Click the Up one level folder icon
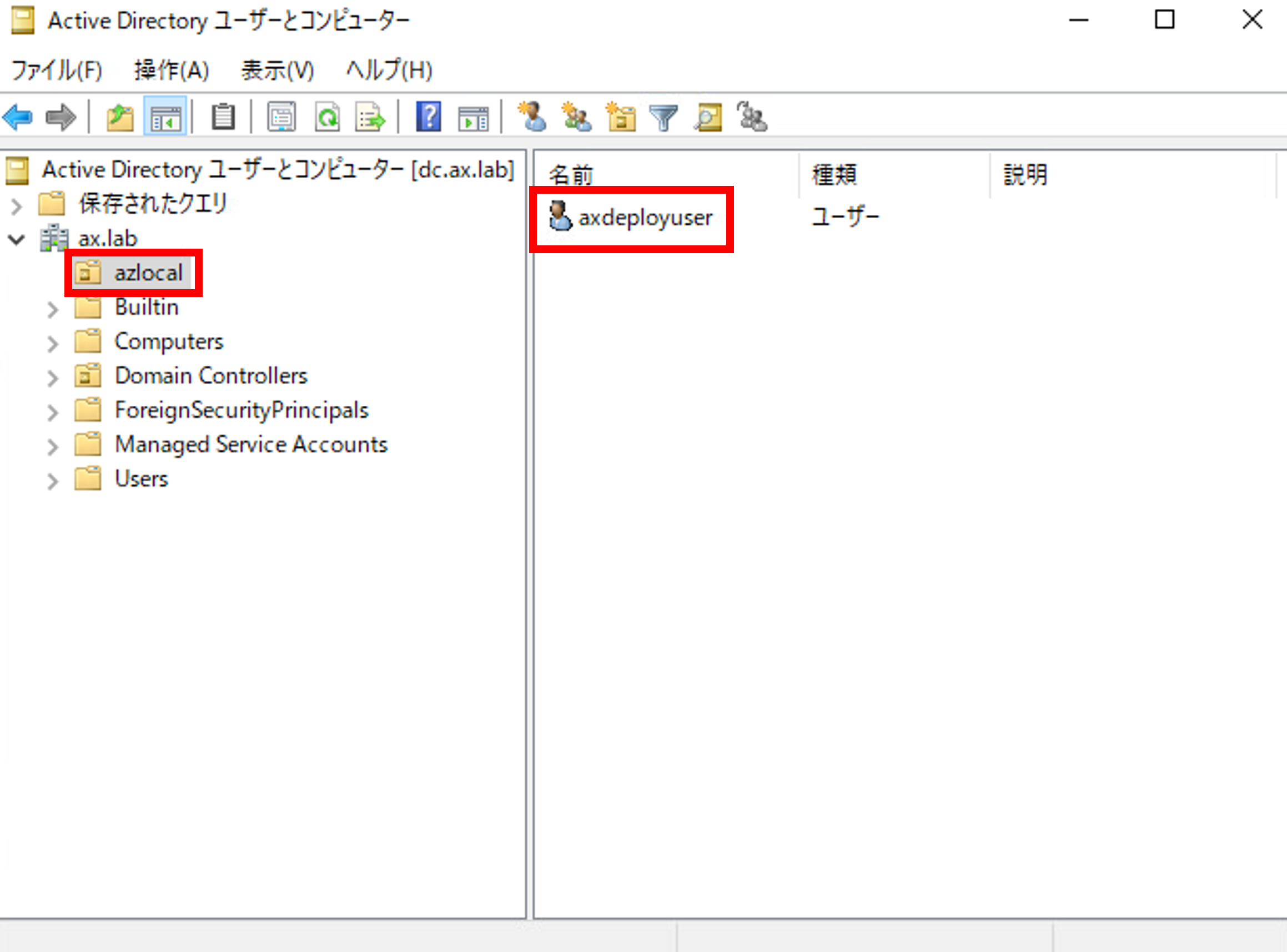 (x=120, y=118)
